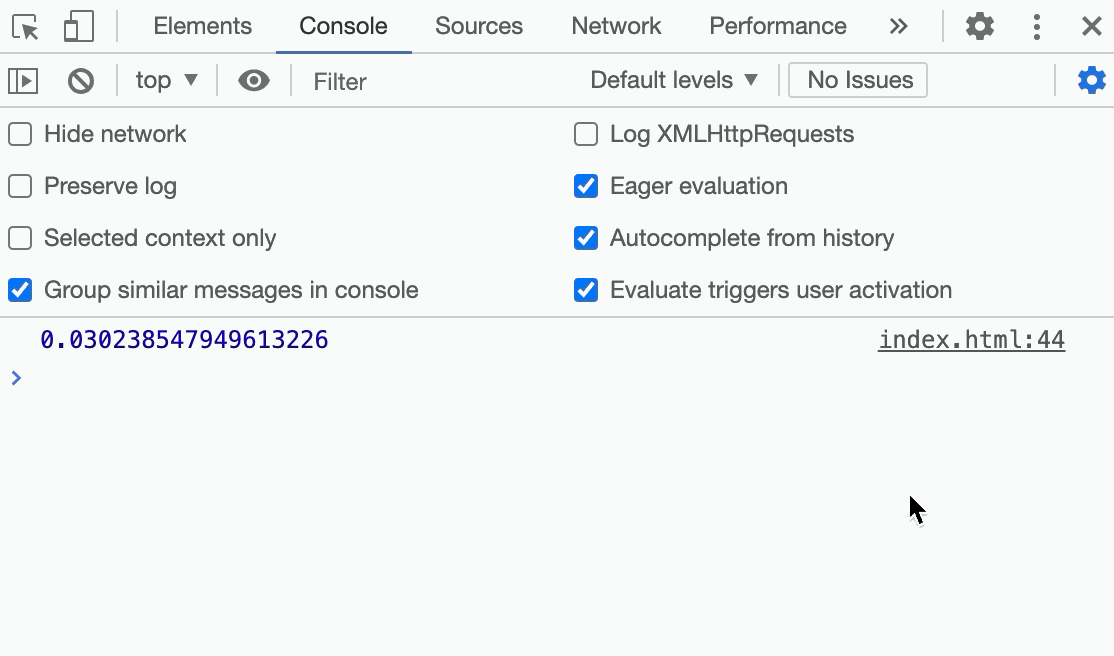This screenshot has width=1114, height=656.
Task: Uncheck Evaluate triggers user activation
Action: pos(586,290)
